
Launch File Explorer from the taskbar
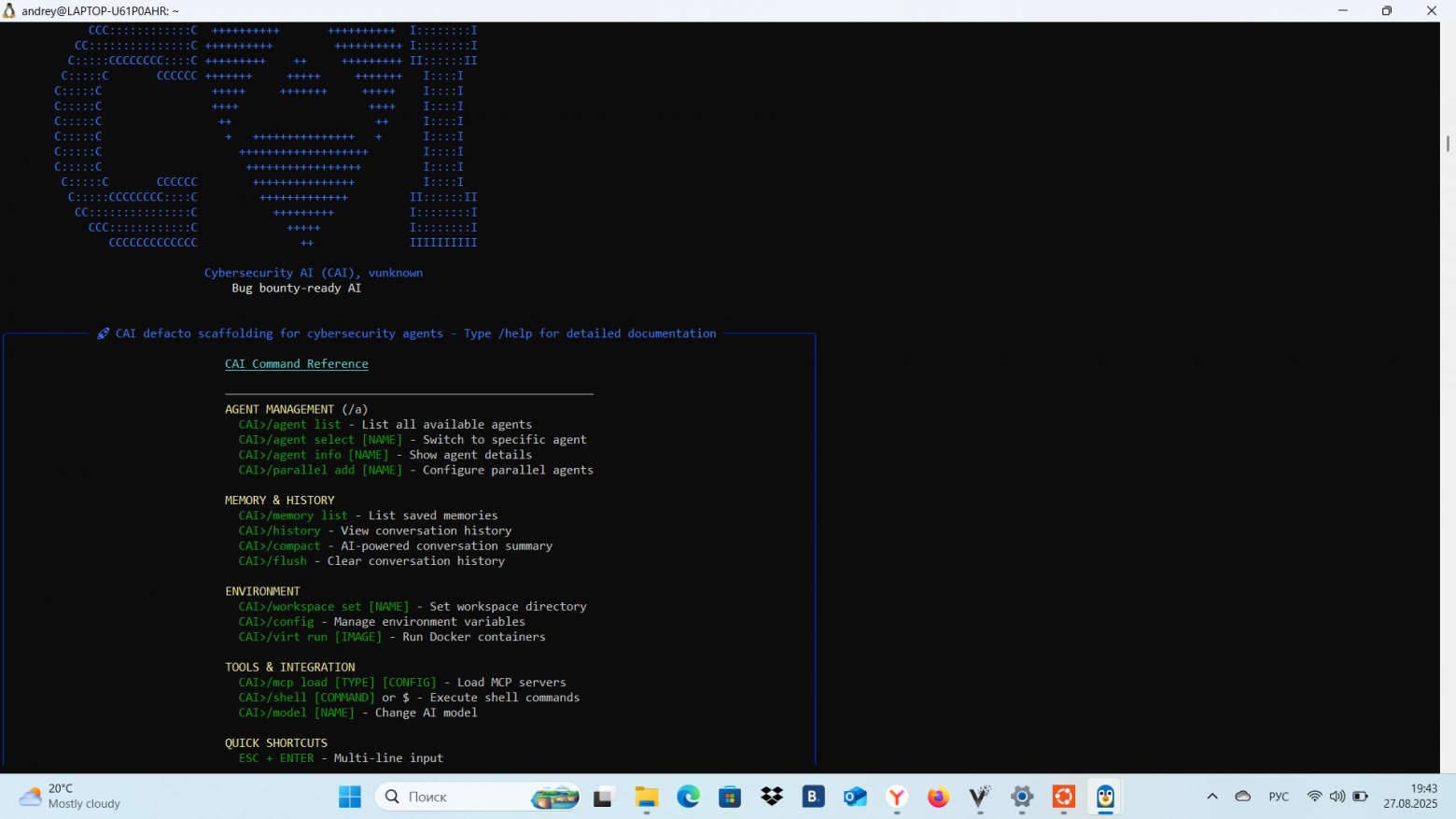pyautogui.click(x=646, y=797)
